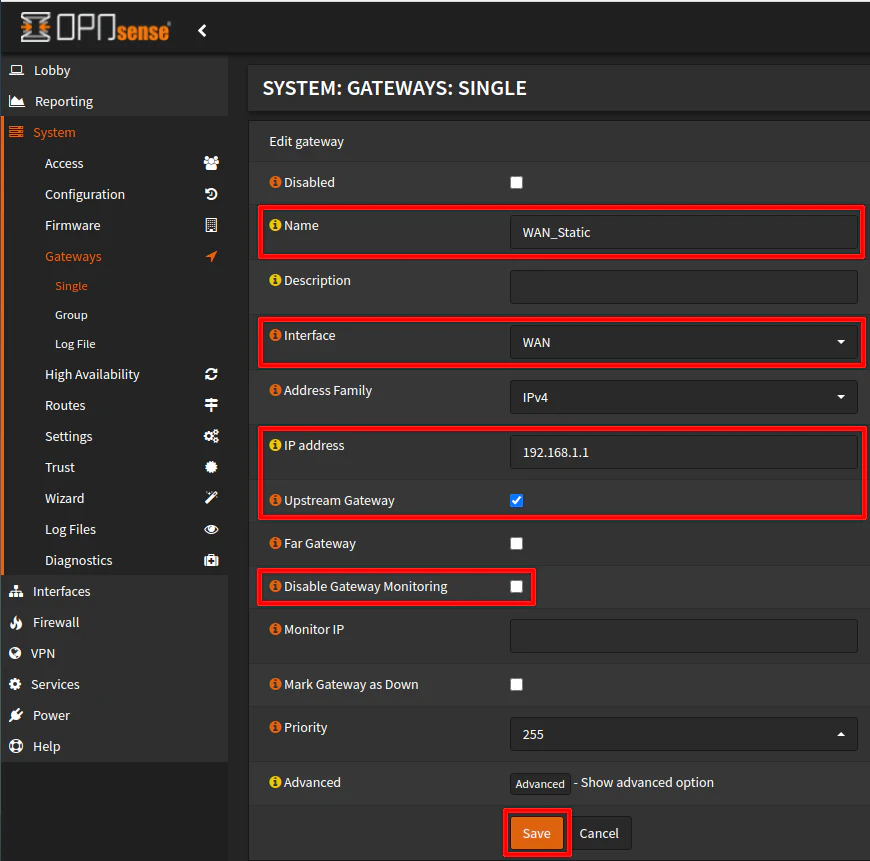The image size is (870, 861).
Task: Click the Configuration history icon
Action: [211, 194]
